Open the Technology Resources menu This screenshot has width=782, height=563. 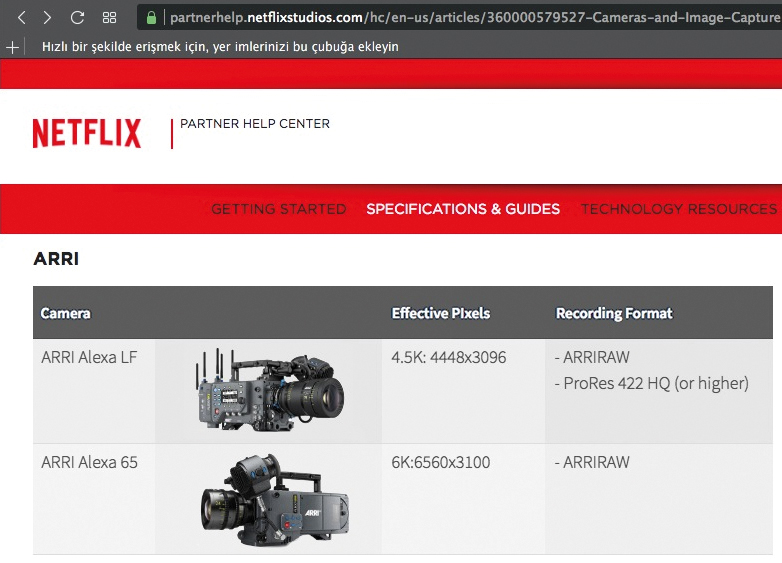(679, 209)
